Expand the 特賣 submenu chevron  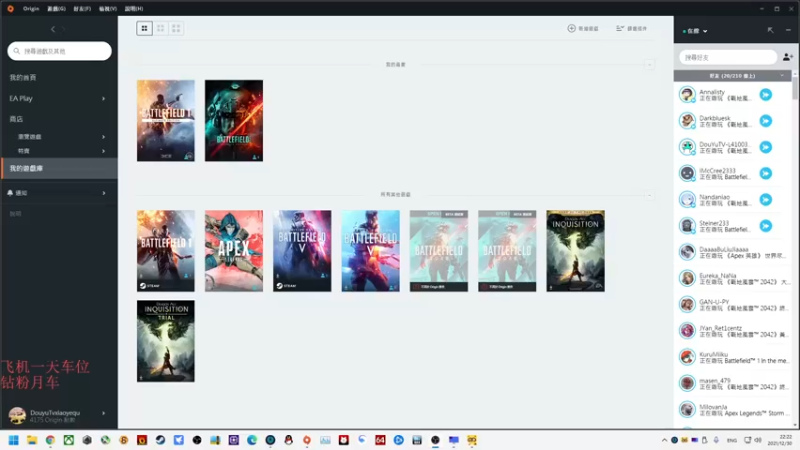[x=104, y=151]
